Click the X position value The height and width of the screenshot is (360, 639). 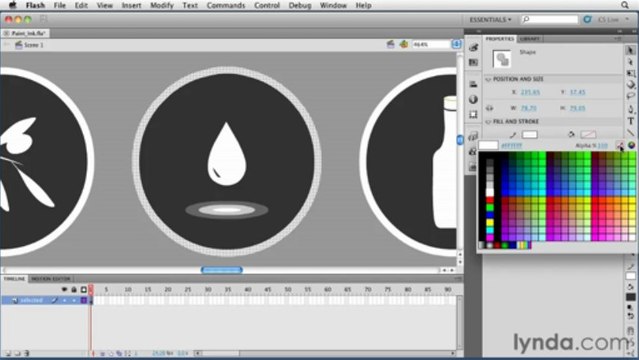pyautogui.click(x=530, y=92)
